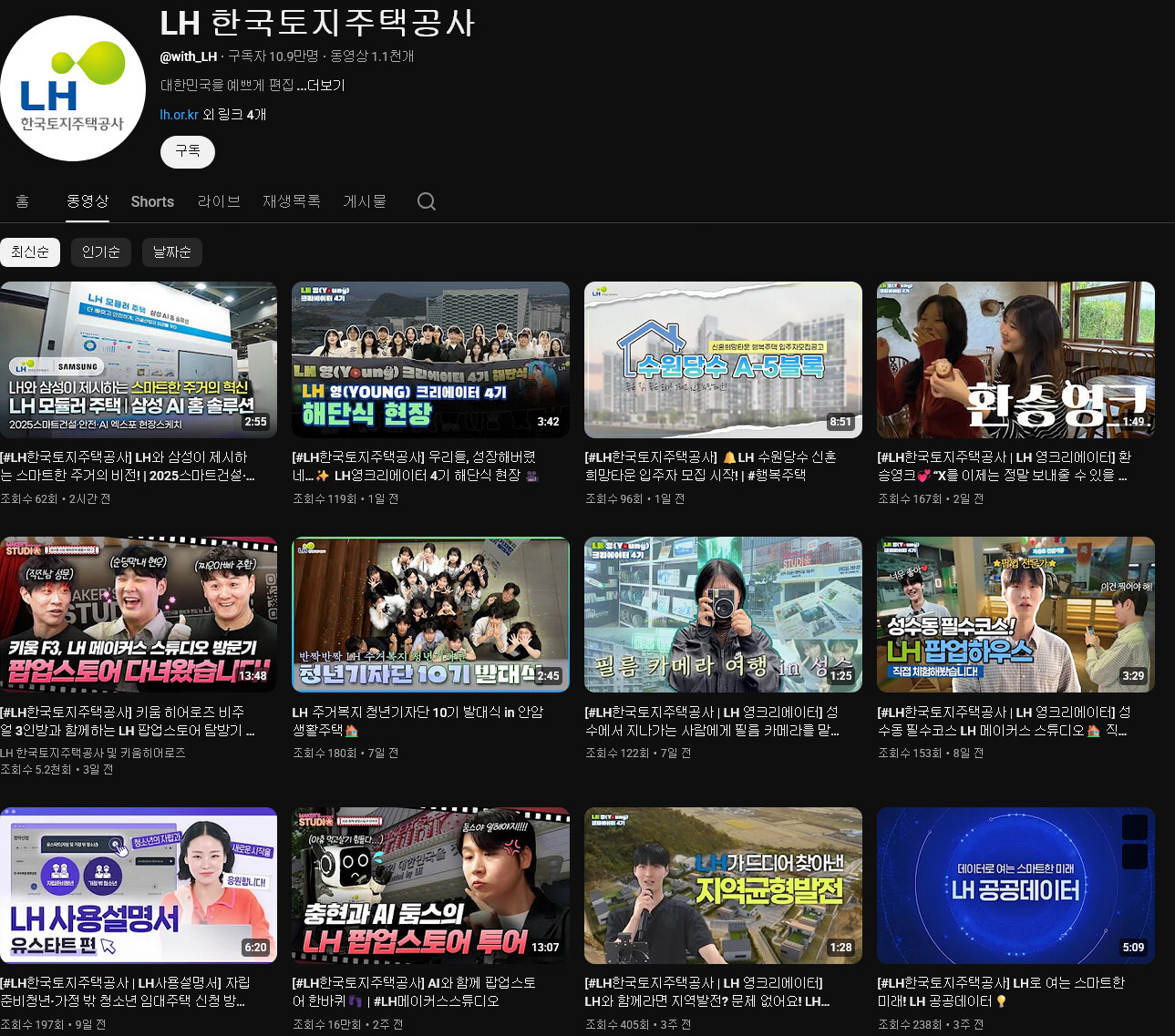Screen dimensions: 1175x1036
Task: Open title LH 주거복지 청년기자단 10기 발대식 in 안양
Action: click(417, 721)
